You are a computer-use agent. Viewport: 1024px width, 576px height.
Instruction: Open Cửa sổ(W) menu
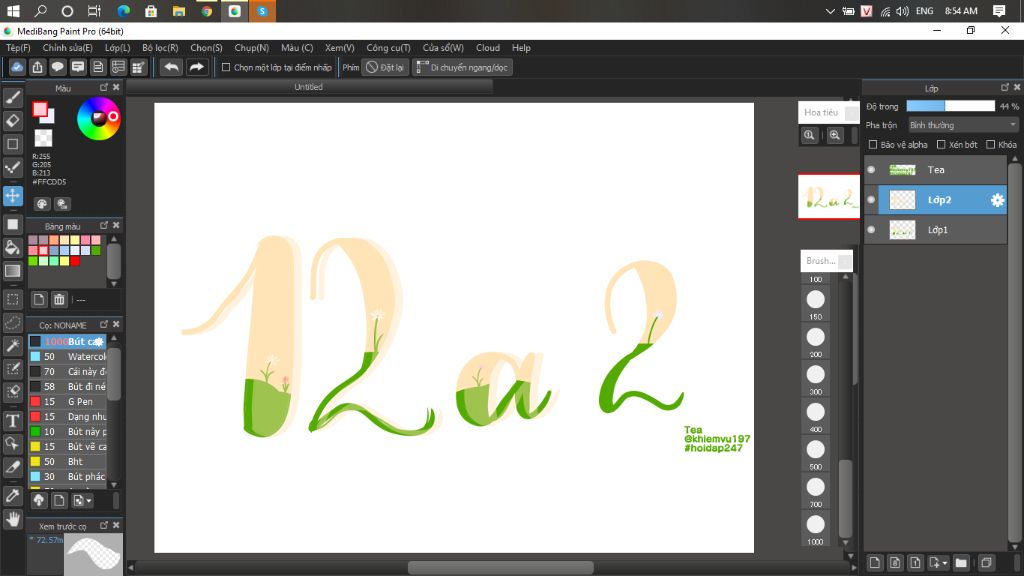point(443,48)
